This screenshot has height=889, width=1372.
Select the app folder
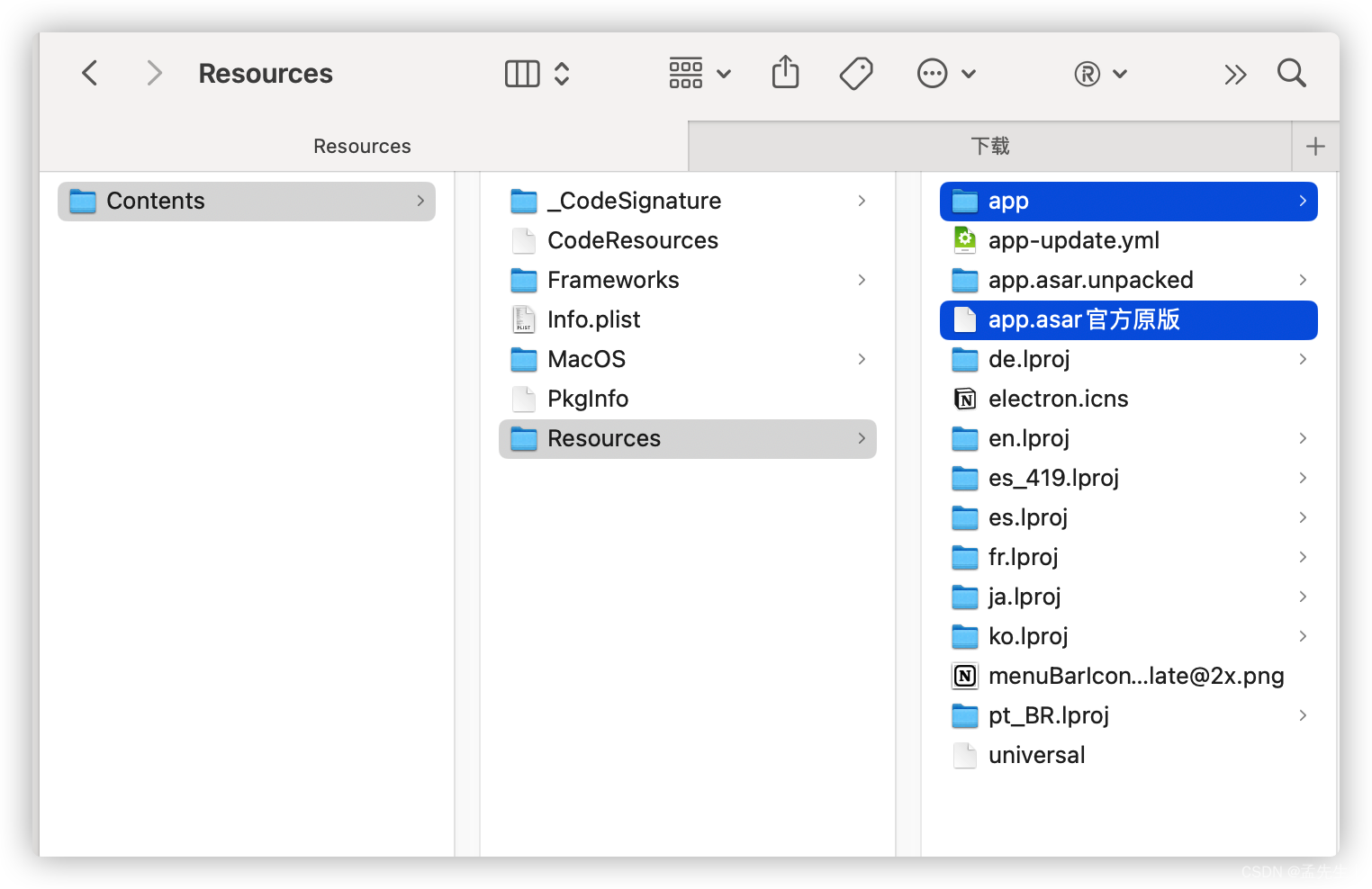1129,201
